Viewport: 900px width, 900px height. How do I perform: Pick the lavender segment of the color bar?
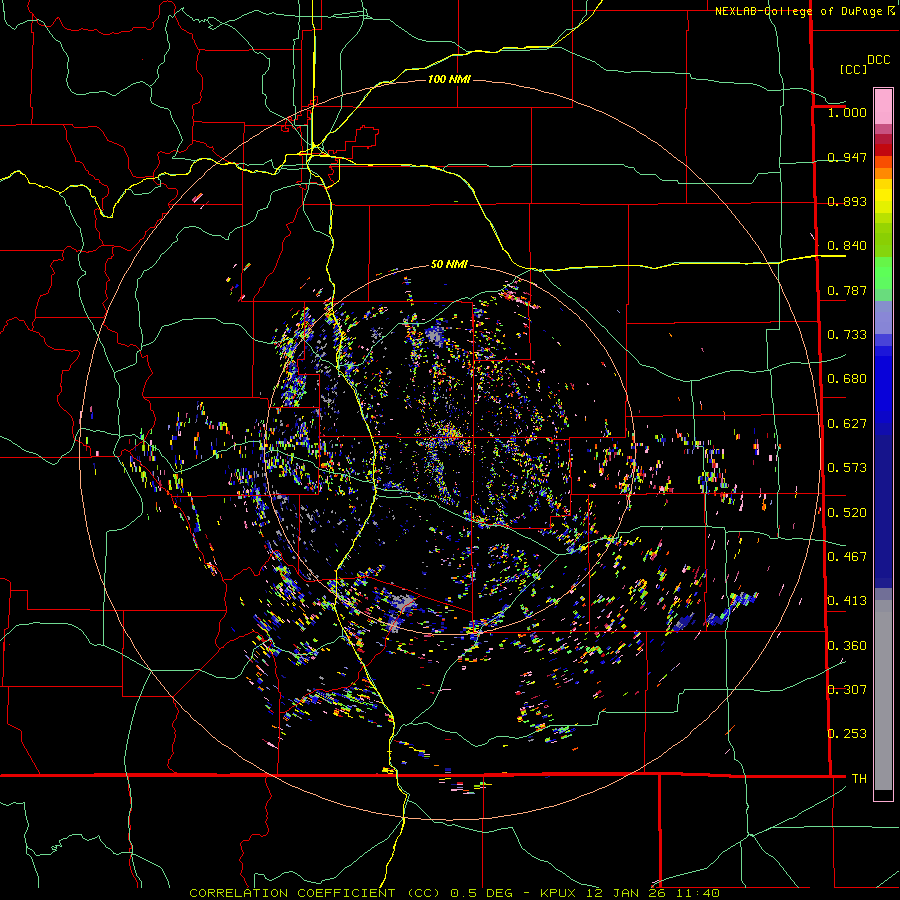883,317
